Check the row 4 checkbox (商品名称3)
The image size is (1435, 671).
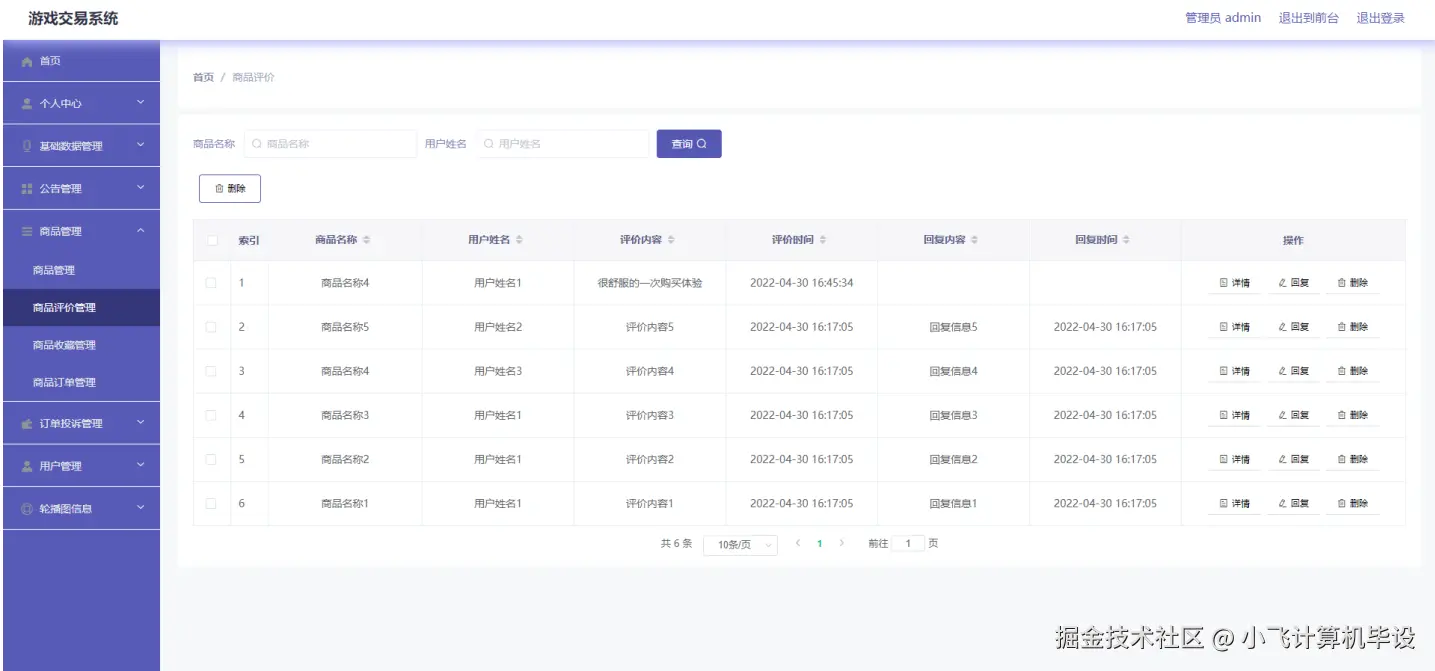pos(211,415)
